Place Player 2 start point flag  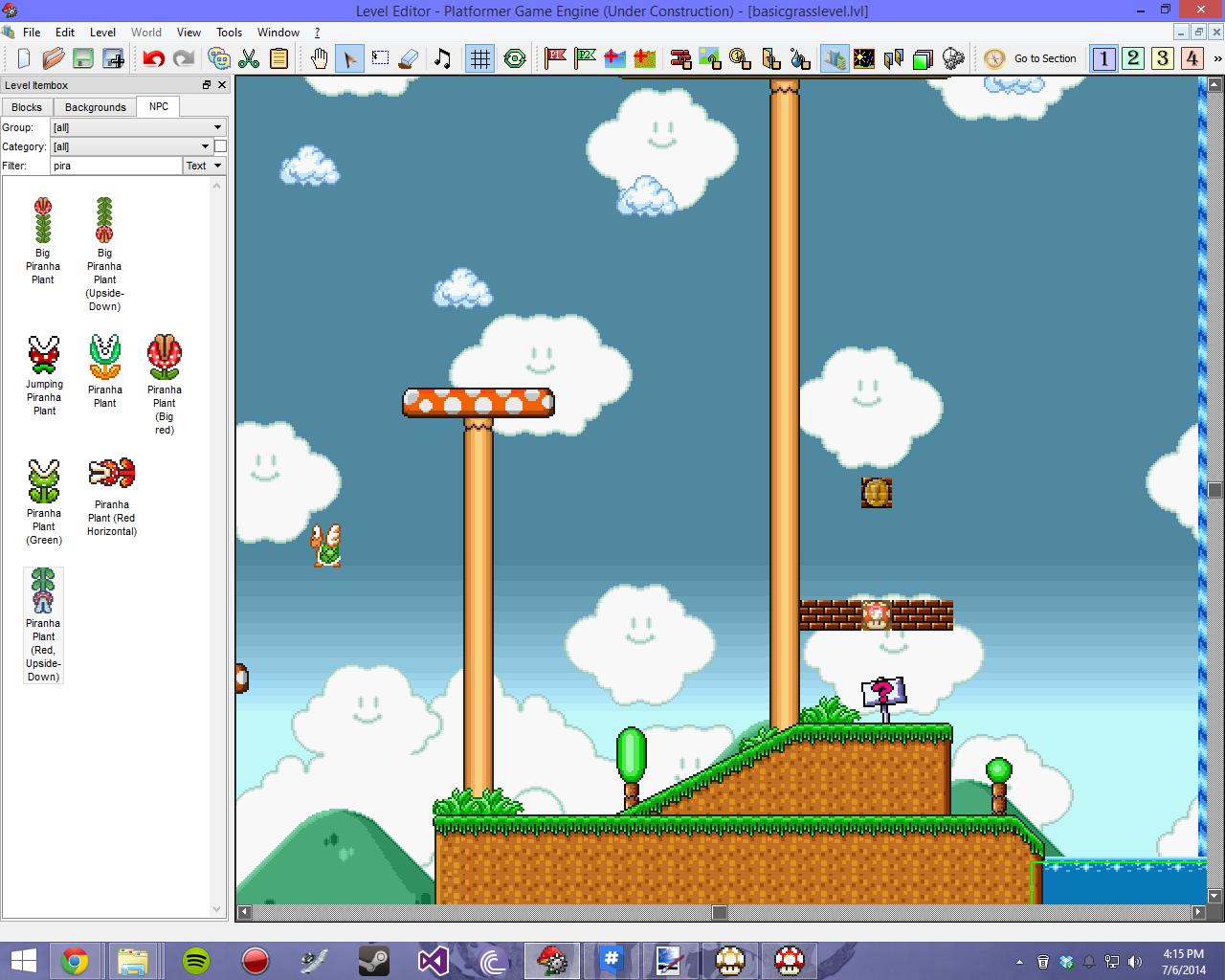tap(585, 58)
